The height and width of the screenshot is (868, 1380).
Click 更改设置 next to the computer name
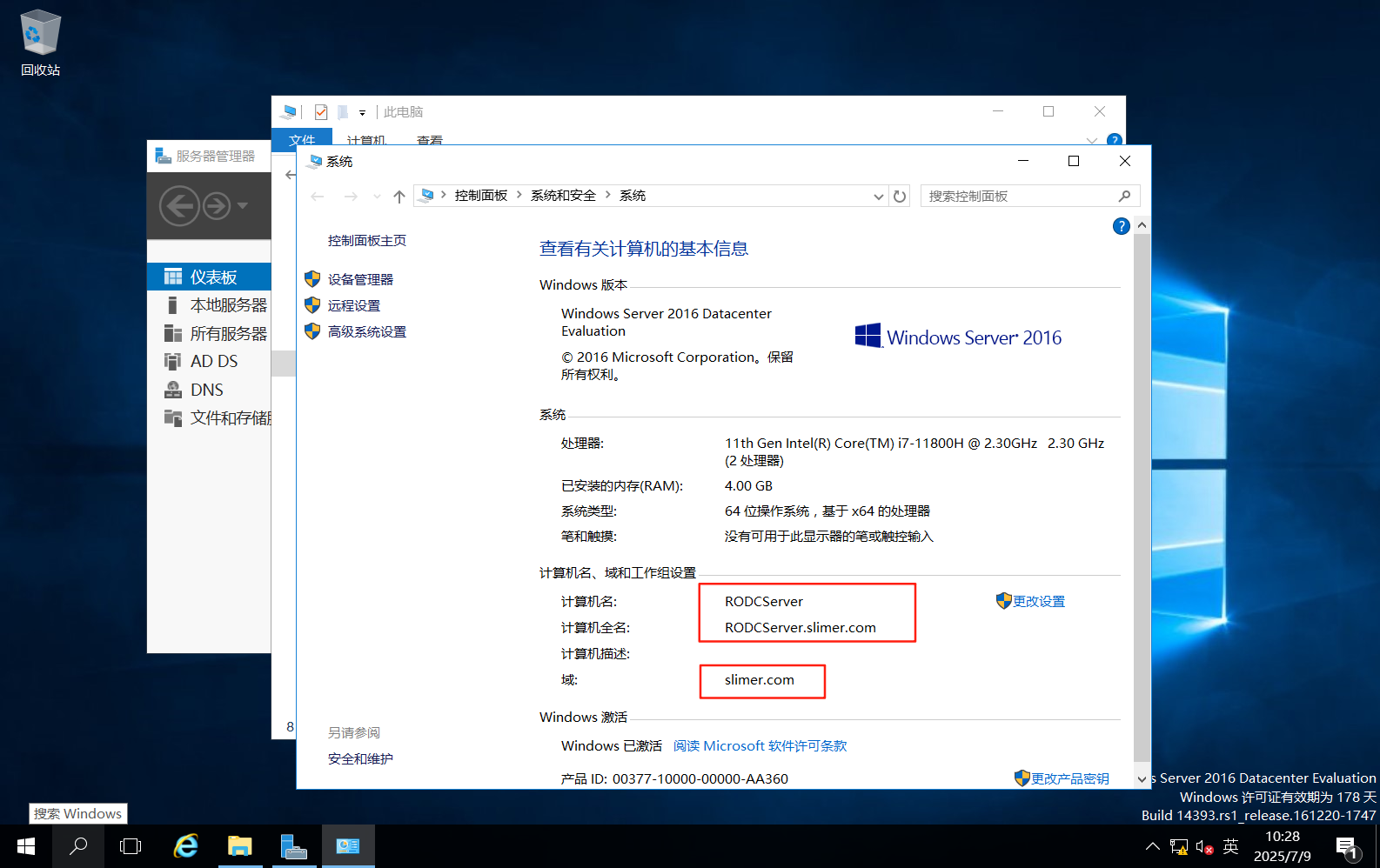click(x=1038, y=601)
